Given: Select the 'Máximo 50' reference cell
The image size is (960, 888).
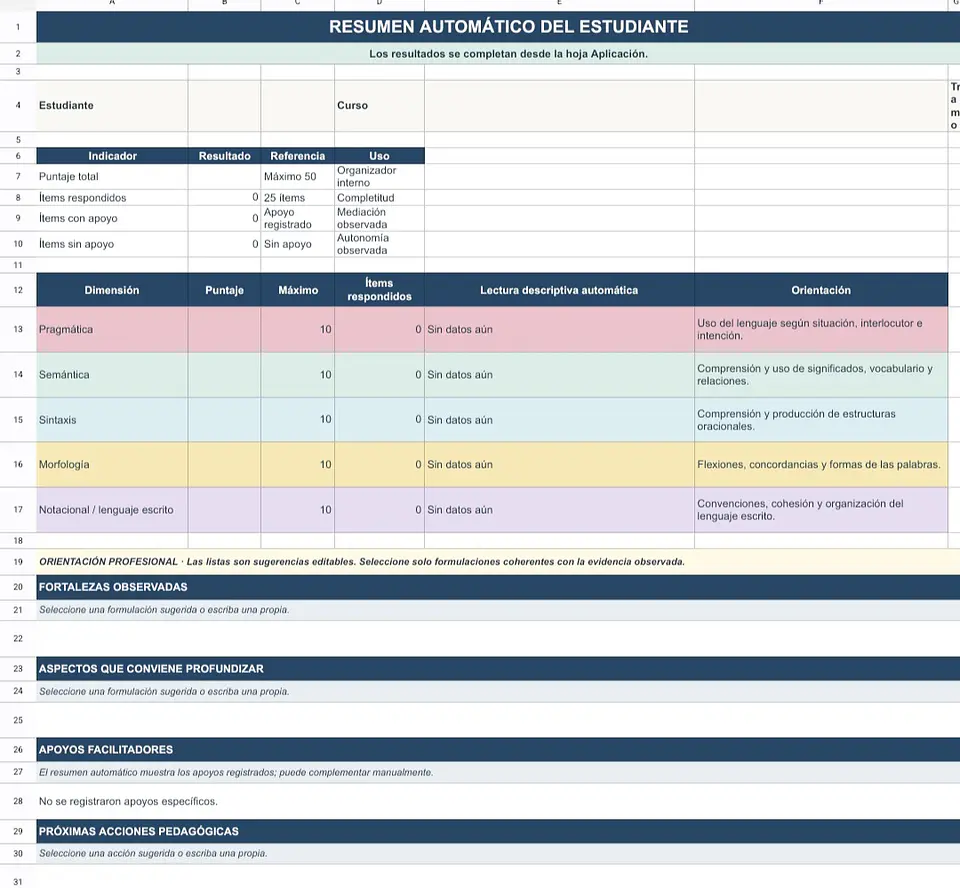Looking at the screenshot, I should (x=298, y=176).
